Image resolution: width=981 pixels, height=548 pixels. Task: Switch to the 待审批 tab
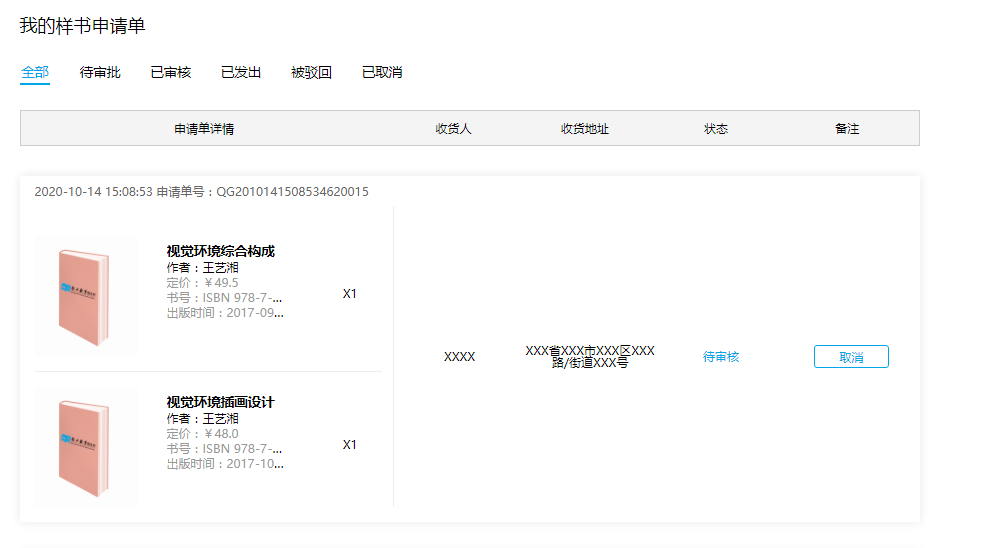(x=100, y=72)
